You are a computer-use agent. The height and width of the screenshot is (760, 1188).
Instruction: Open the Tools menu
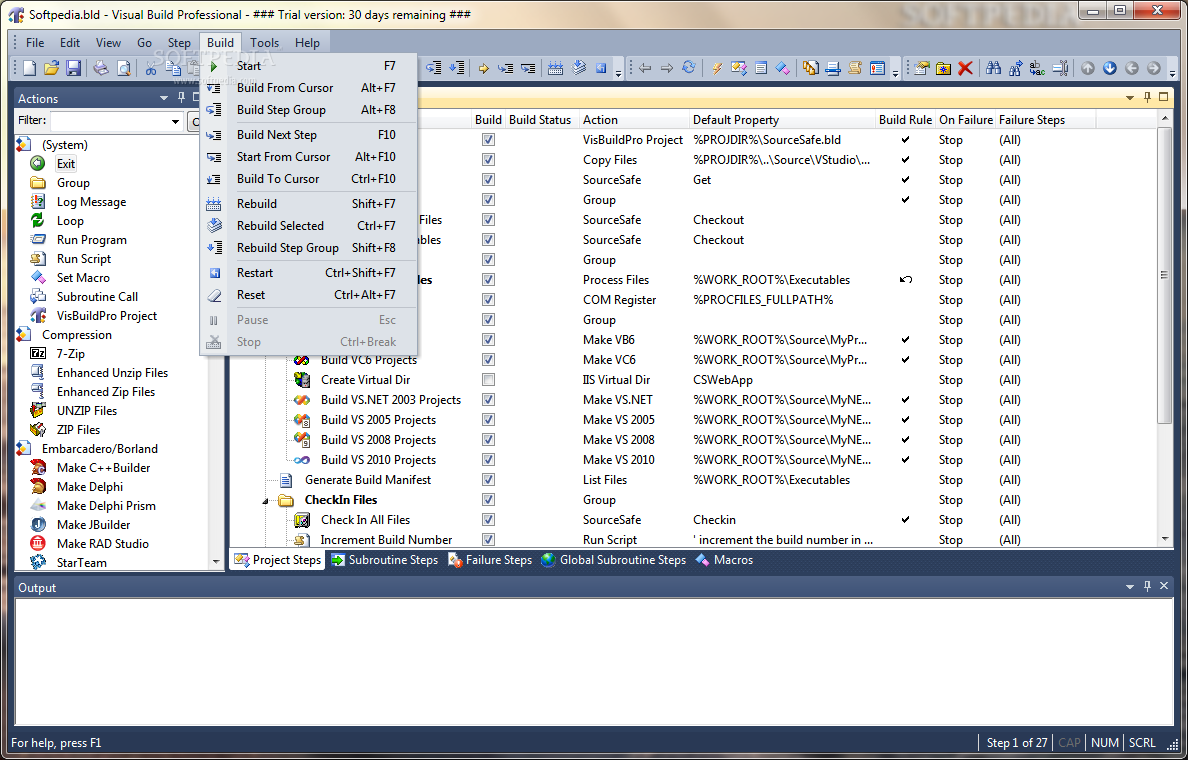(x=264, y=42)
